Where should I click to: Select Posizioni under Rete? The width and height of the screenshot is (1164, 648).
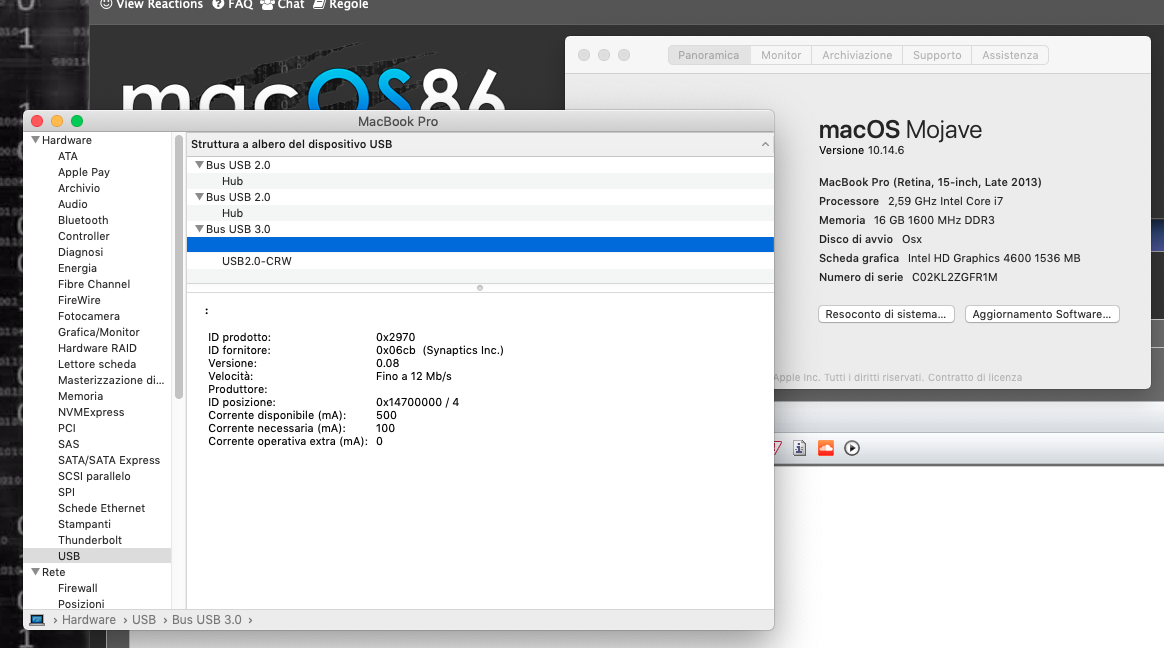pyautogui.click(x=81, y=604)
